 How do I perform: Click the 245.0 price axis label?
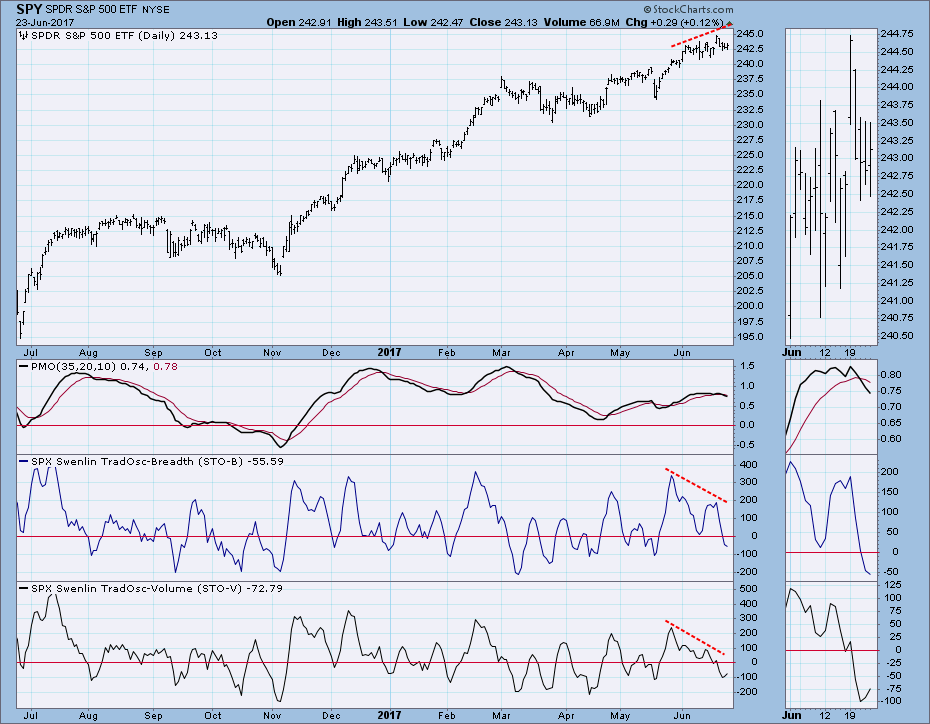click(x=750, y=34)
